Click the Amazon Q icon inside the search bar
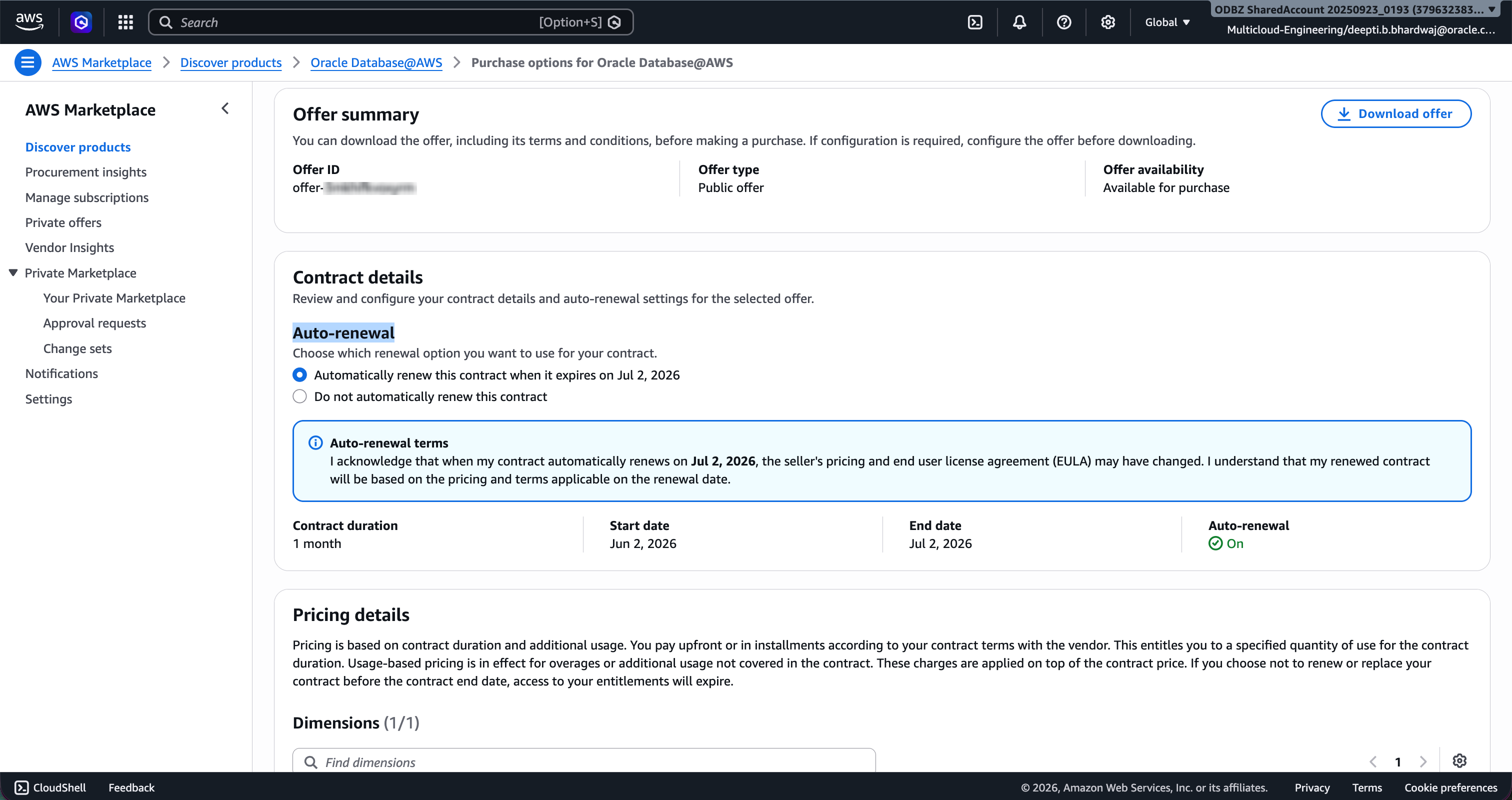The image size is (1512, 800). 614,22
